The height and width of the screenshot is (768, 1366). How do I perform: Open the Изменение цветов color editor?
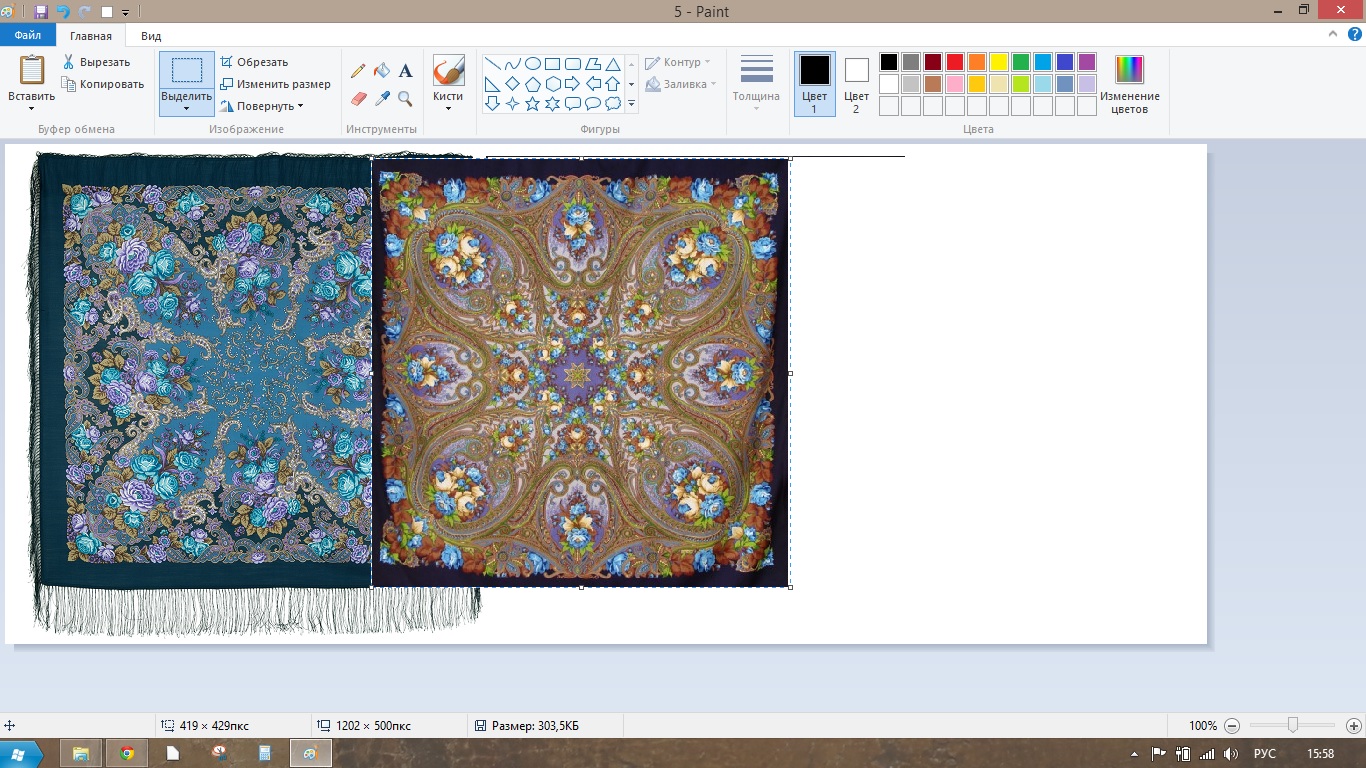[x=1129, y=84]
